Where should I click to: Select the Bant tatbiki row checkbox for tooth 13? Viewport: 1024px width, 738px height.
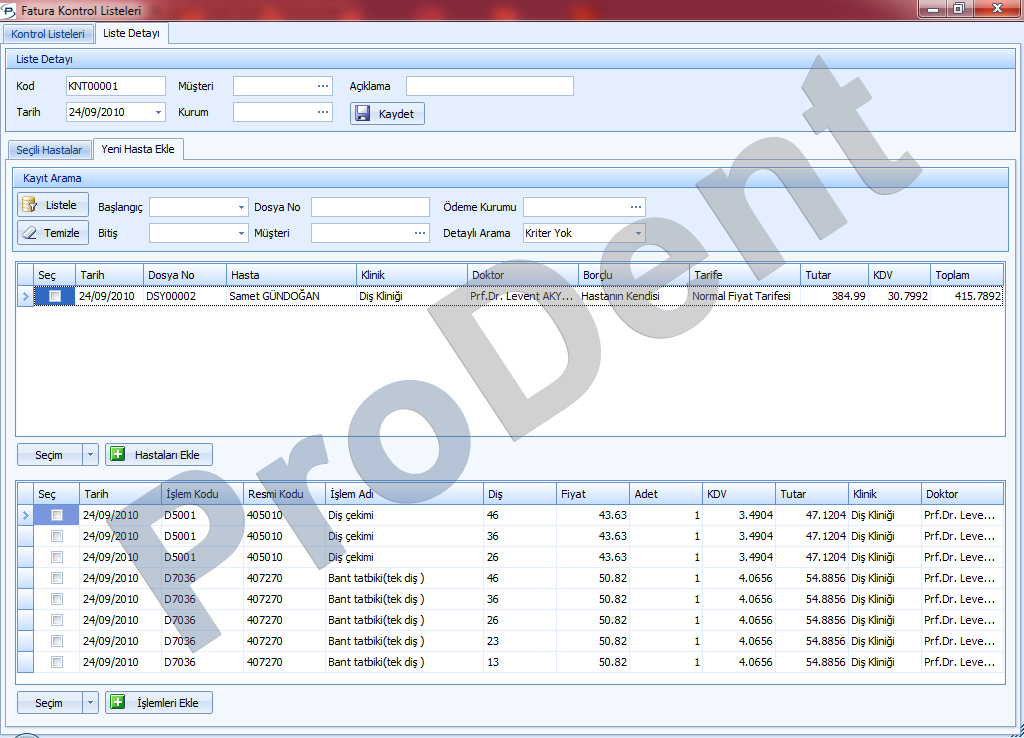[57, 662]
